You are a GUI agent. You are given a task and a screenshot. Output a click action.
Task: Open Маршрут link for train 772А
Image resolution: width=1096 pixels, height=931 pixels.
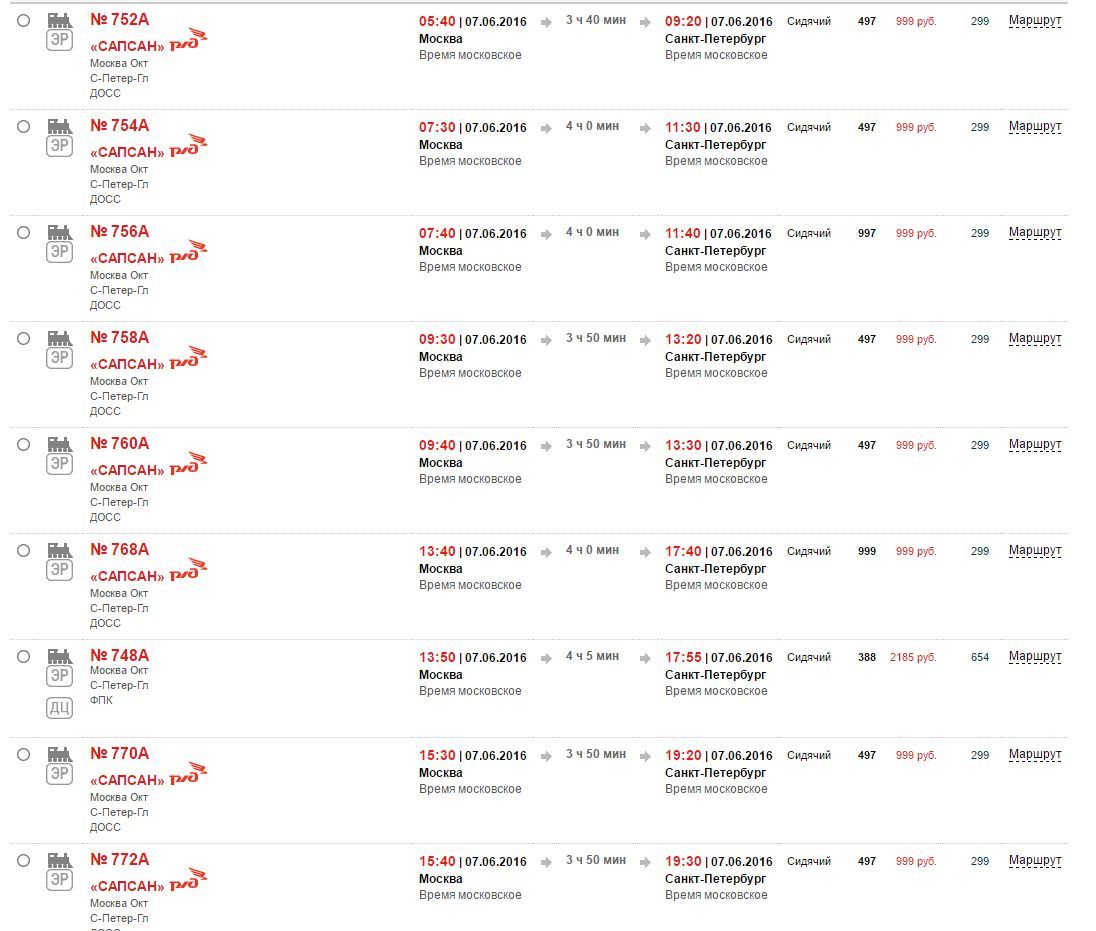[1035, 861]
